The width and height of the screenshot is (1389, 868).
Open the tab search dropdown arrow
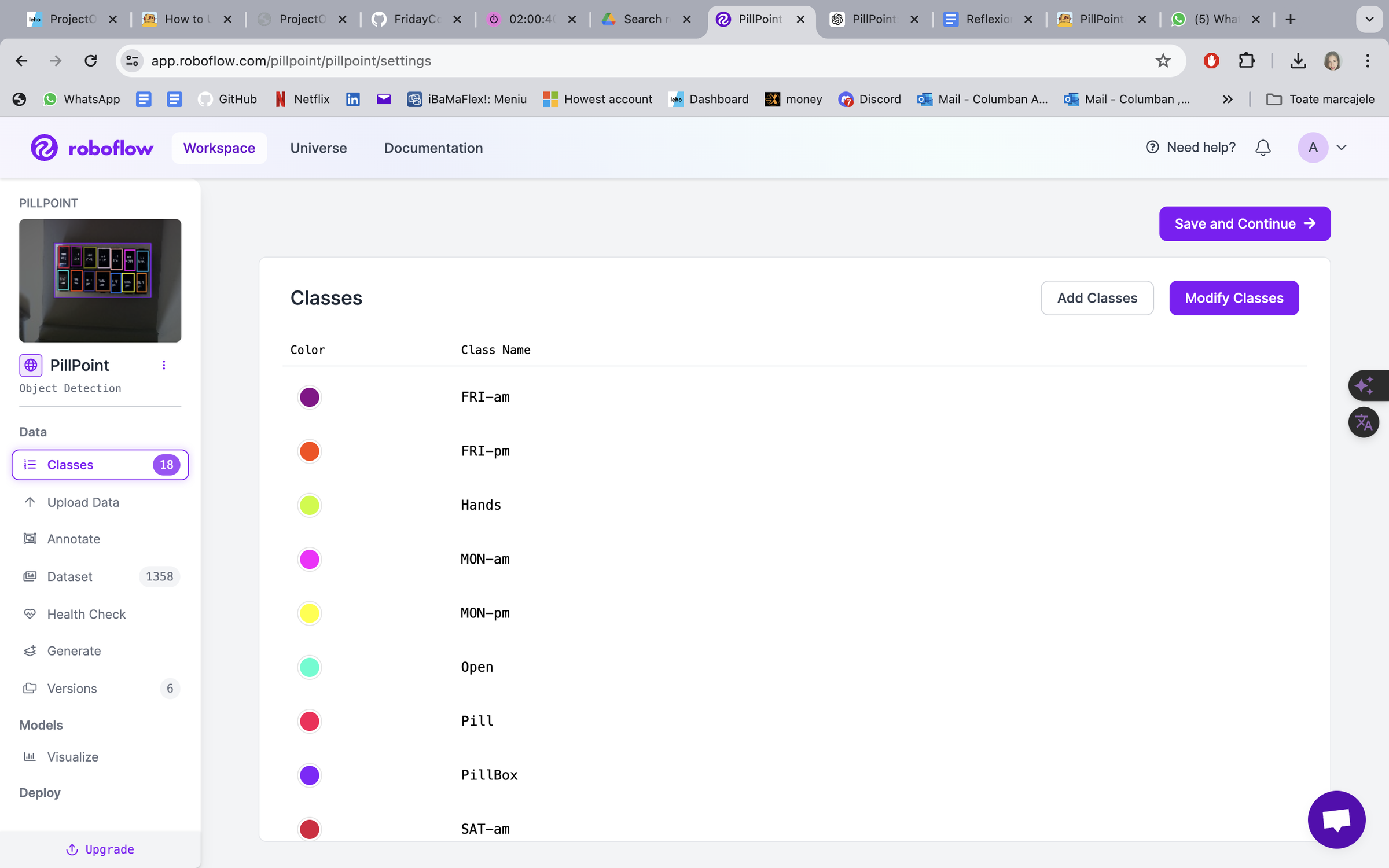1369,19
